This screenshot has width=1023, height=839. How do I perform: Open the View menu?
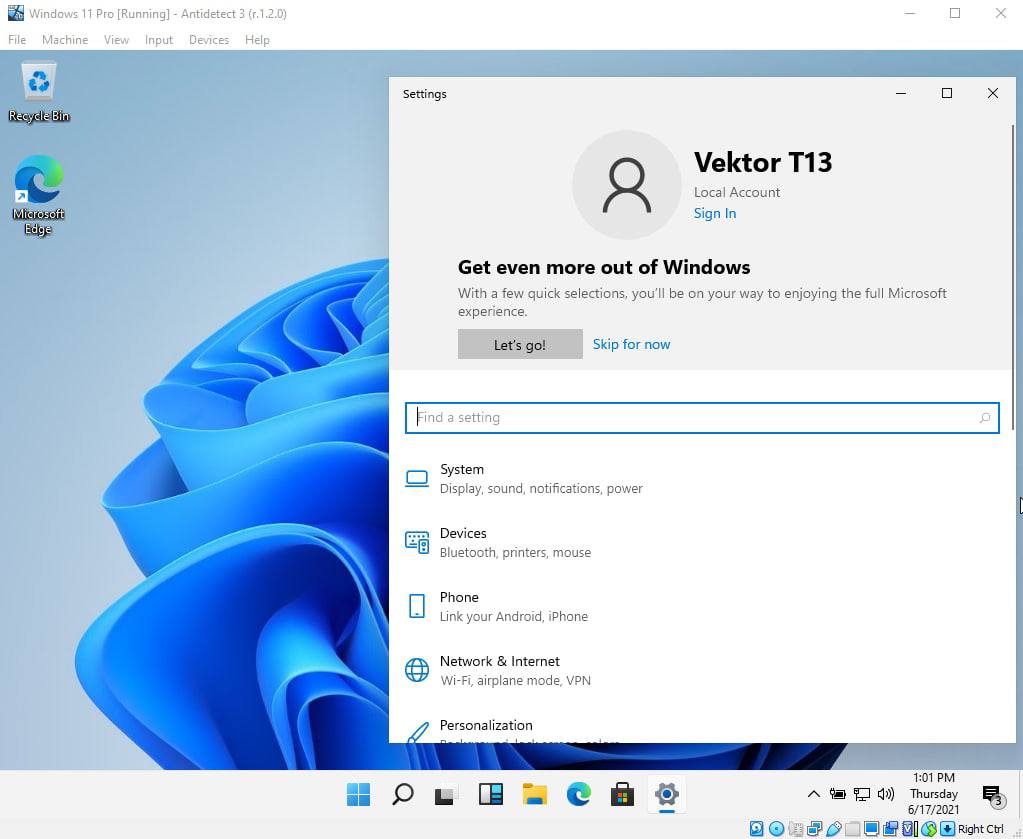(116, 40)
